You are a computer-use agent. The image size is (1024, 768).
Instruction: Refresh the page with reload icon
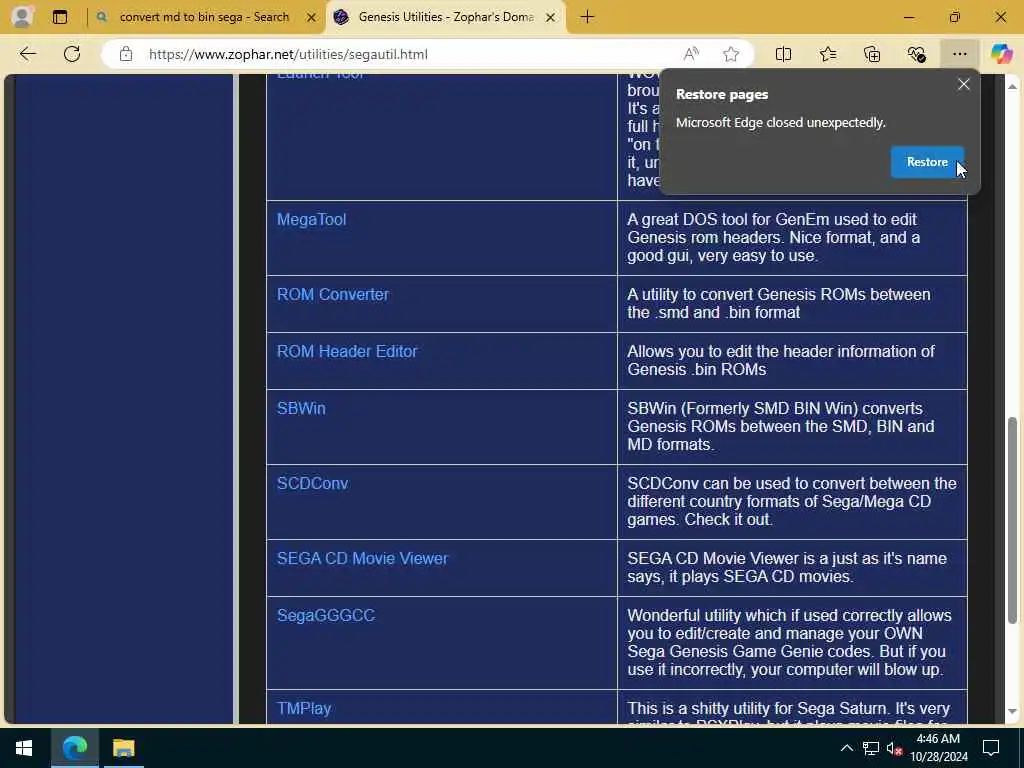pos(72,54)
